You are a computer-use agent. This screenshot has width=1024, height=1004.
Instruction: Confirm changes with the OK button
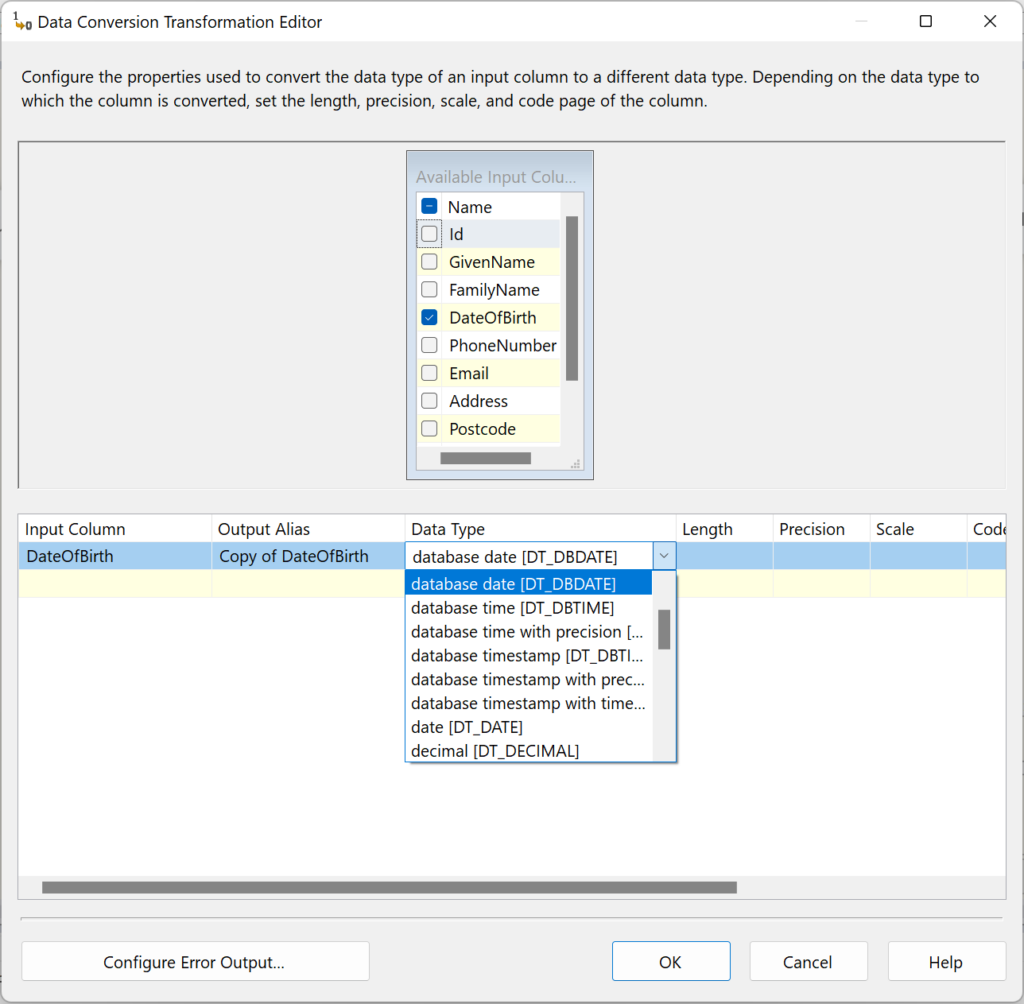tap(671, 961)
